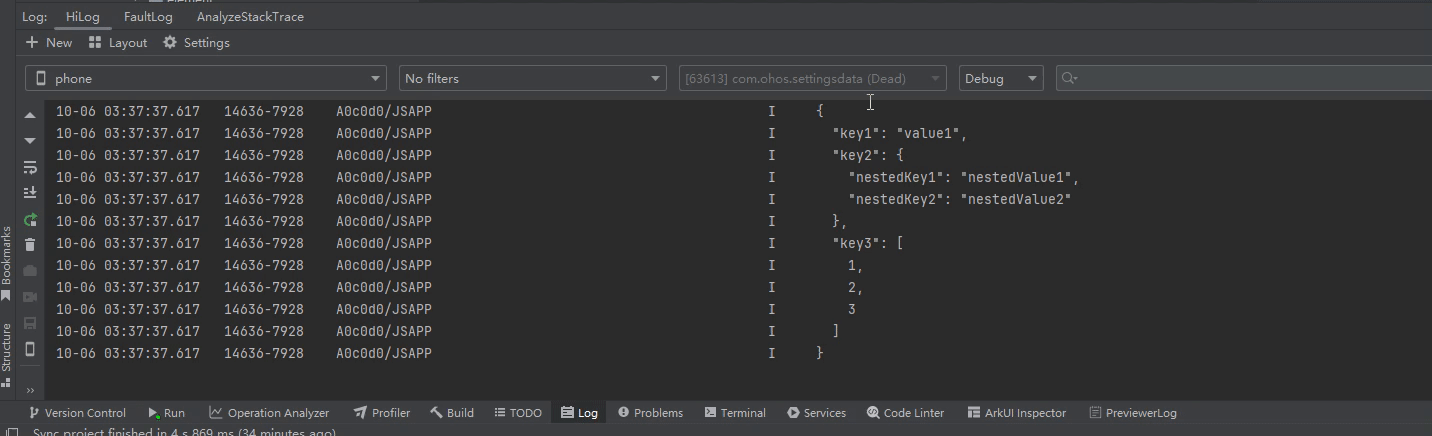
Task: Click the screen record video icon
Action: coord(30,297)
